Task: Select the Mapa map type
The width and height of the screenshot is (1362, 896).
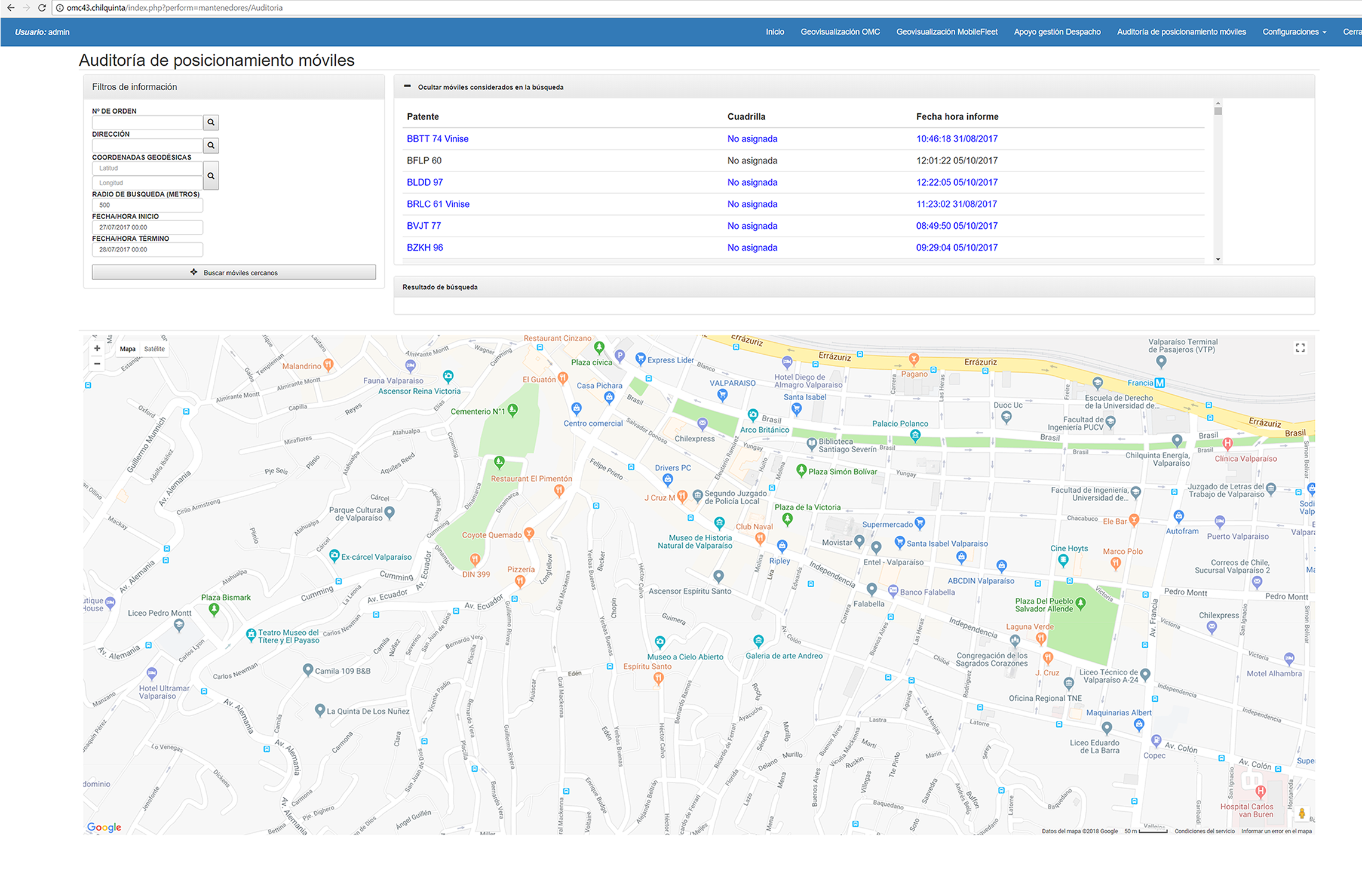Action: pyautogui.click(x=127, y=349)
